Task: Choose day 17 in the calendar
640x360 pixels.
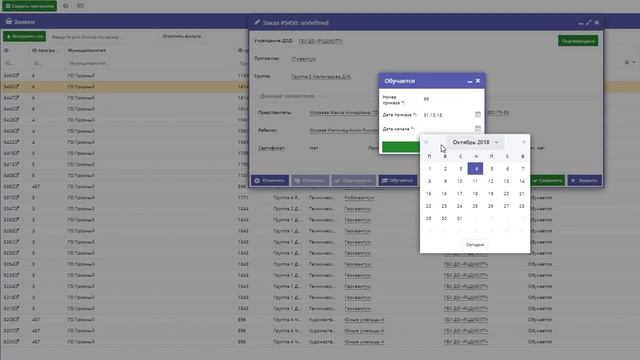Action: coord(460,194)
